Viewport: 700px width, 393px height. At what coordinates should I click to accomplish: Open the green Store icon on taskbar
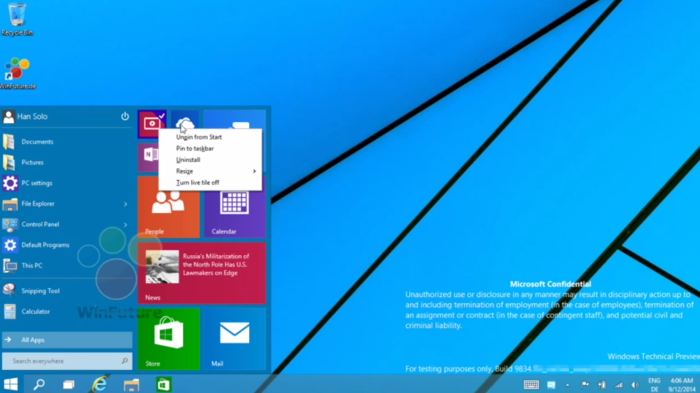(x=164, y=385)
